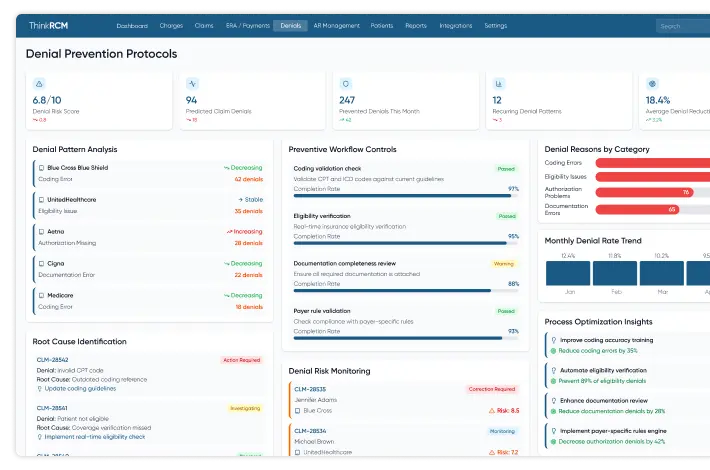This screenshot has width=710, height=470.
Task: Click the Coding Errors red bar
Action: coord(652,163)
